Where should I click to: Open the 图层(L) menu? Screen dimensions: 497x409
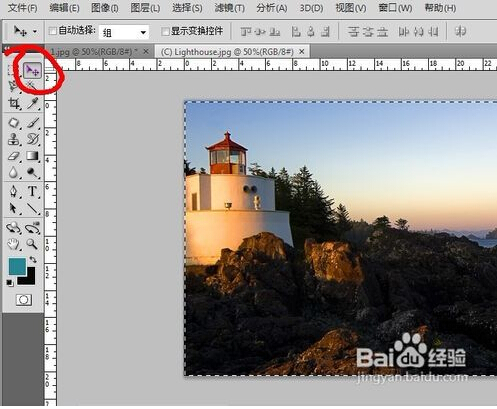coord(145,8)
